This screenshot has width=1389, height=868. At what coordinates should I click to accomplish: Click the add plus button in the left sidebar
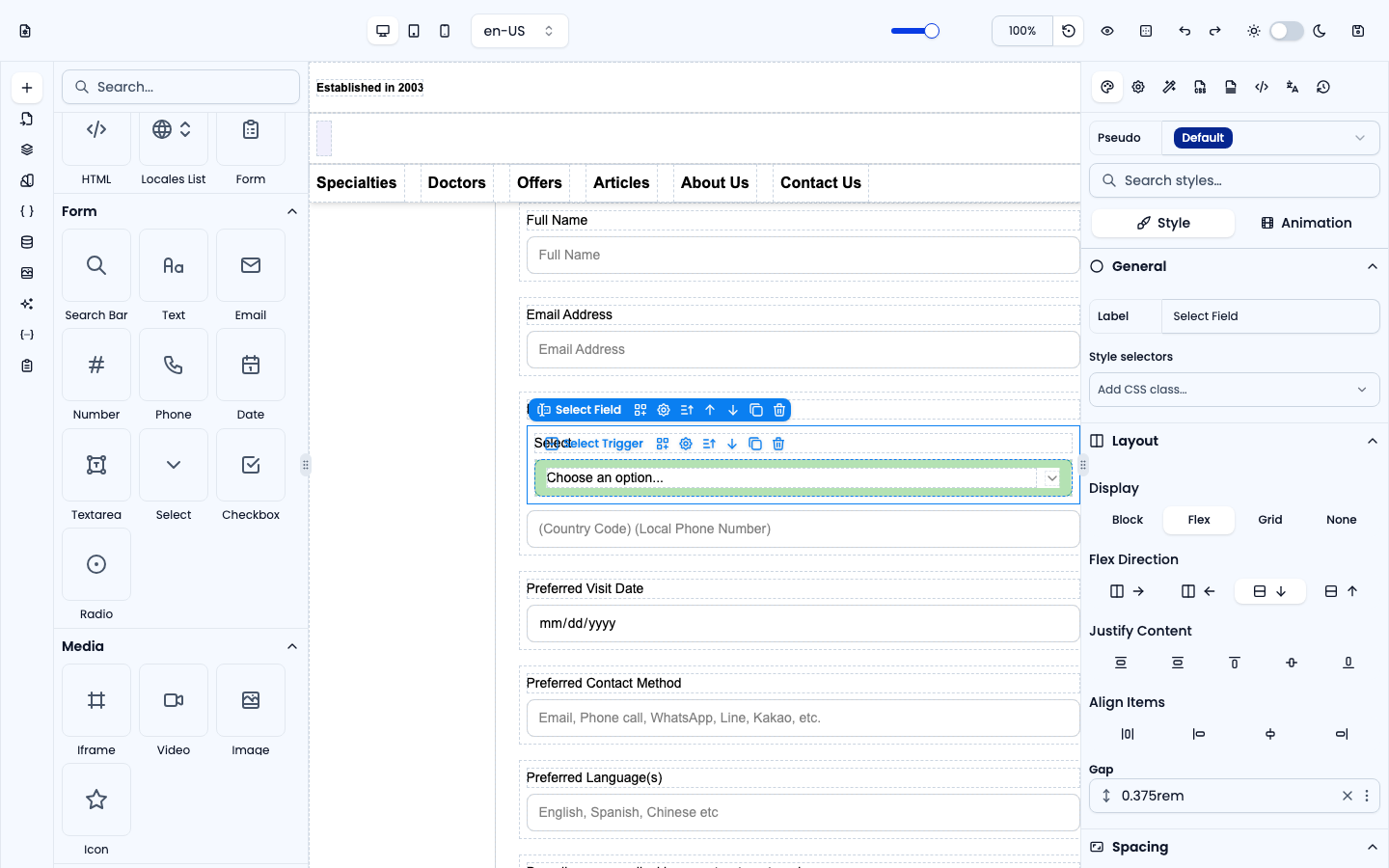27,88
